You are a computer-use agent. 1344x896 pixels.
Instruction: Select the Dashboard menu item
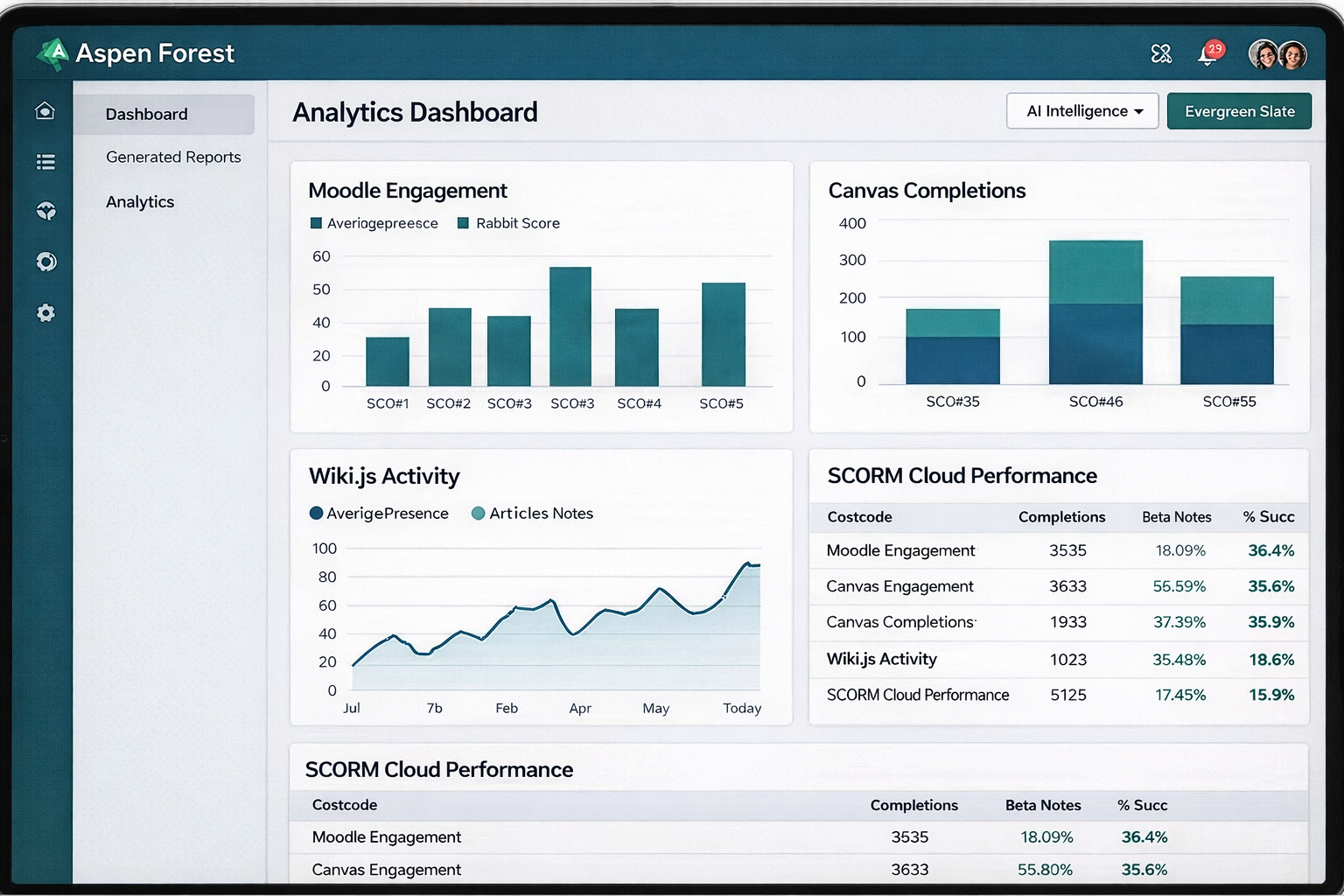point(147,115)
